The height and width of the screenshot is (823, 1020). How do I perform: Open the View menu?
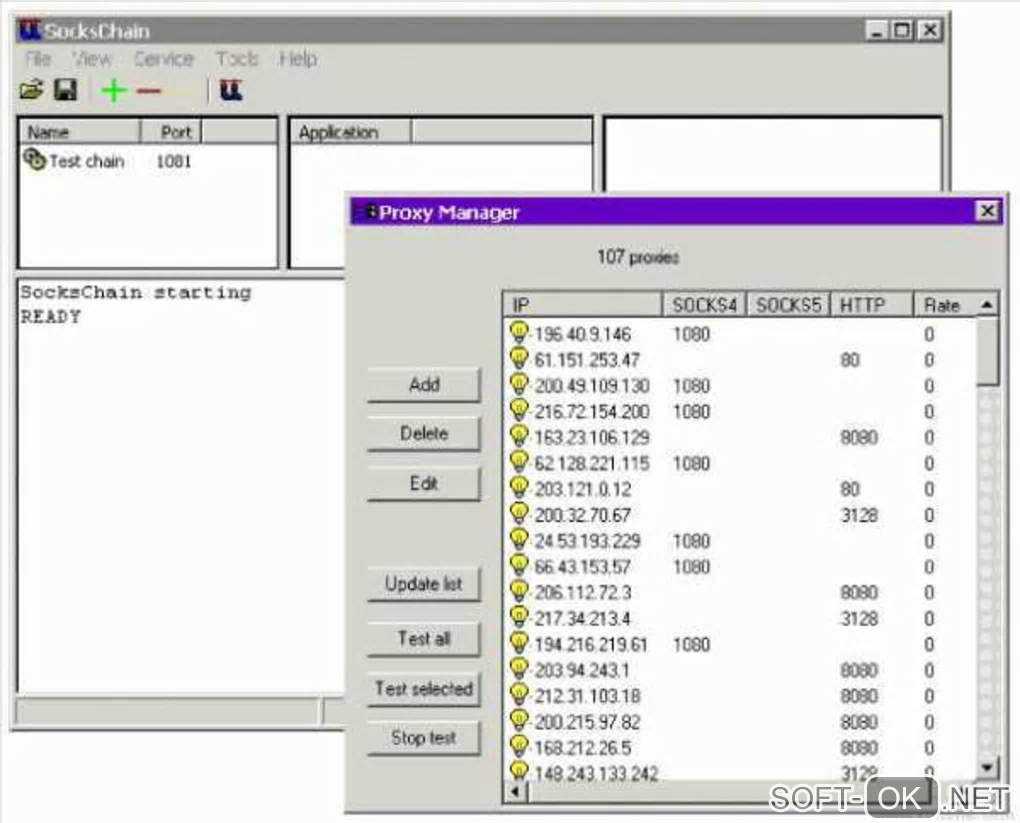tap(92, 59)
